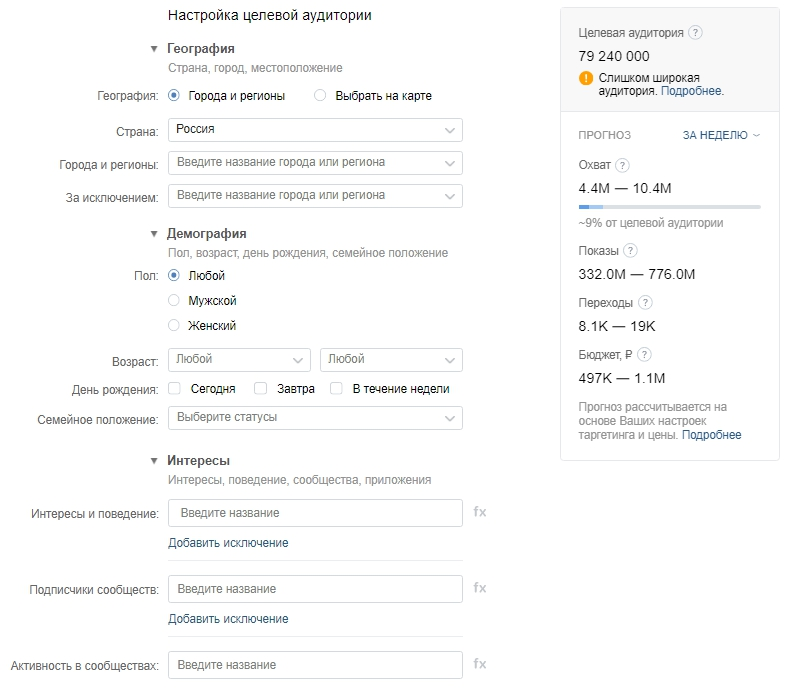Click question mark icon beside Охват
The image size is (791, 695).
pos(622,165)
